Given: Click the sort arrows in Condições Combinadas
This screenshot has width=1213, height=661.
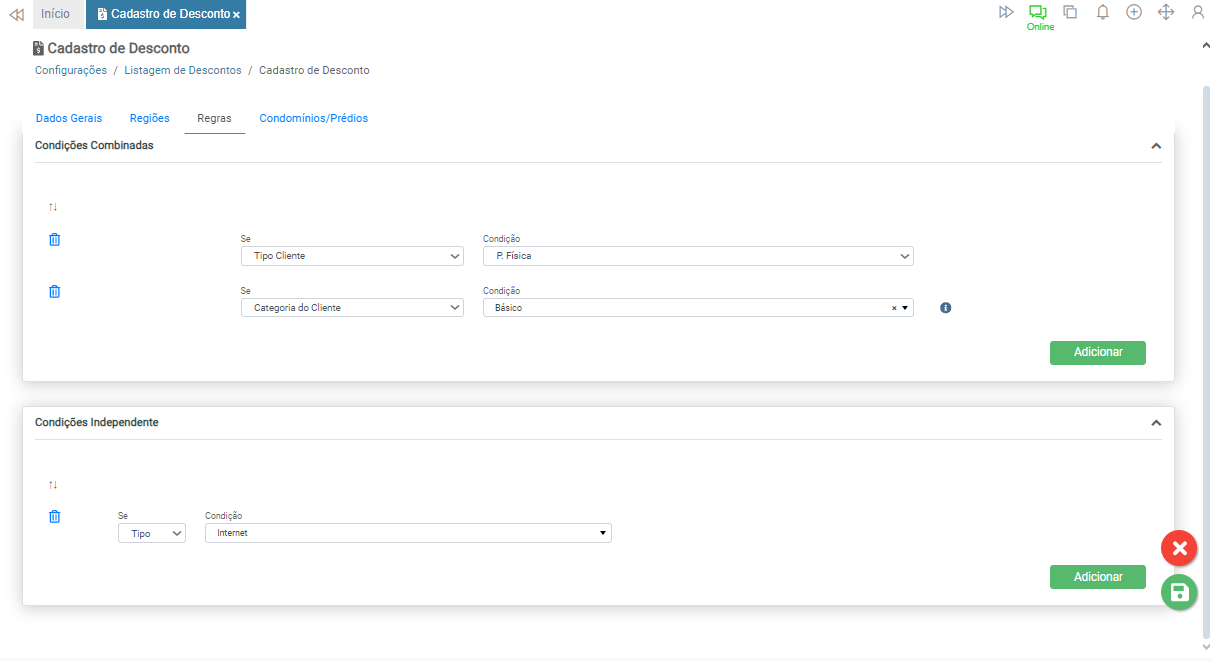Looking at the screenshot, I should point(53,207).
